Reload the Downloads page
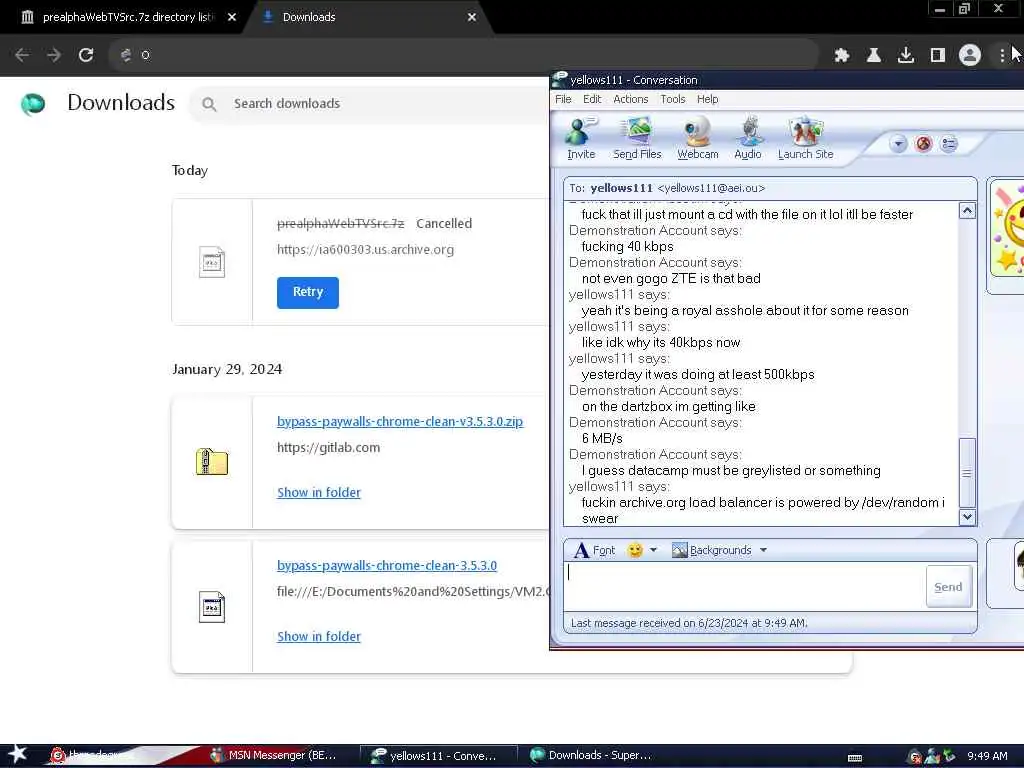This screenshot has height=768, width=1024. coord(86,55)
